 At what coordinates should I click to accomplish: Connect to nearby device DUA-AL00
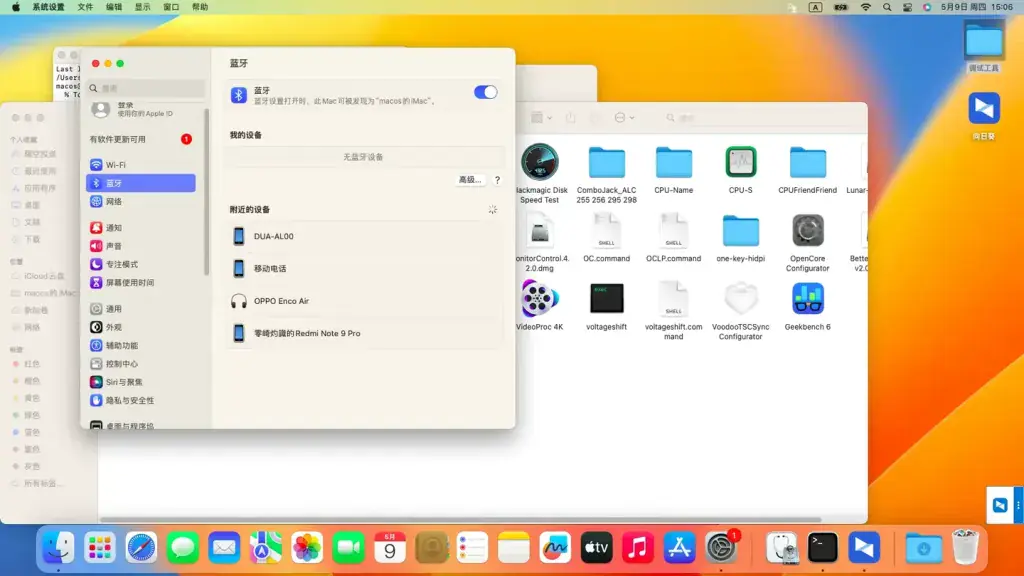pos(364,236)
